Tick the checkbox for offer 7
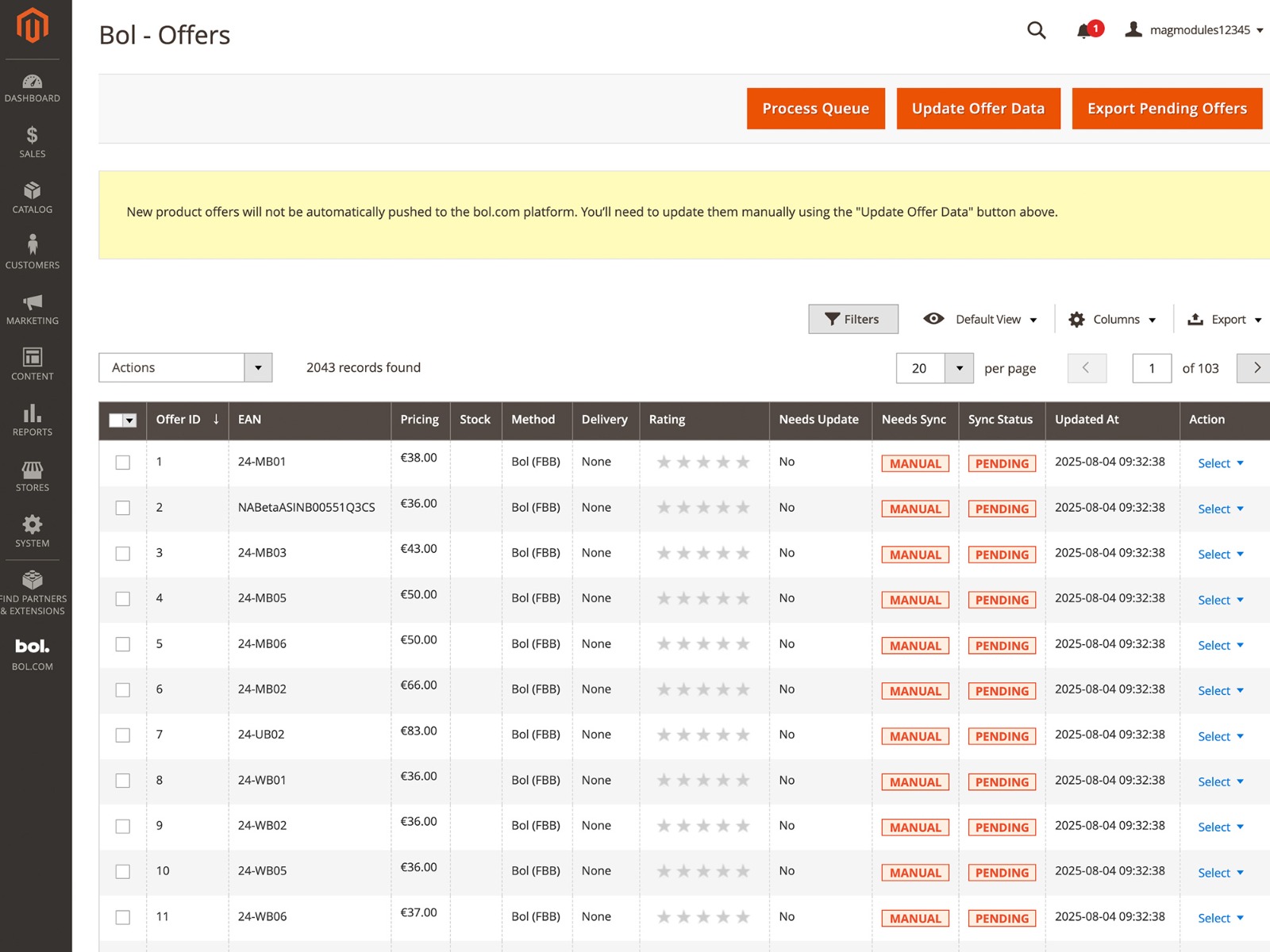The height and width of the screenshot is (952, 1270). [123, 735]
